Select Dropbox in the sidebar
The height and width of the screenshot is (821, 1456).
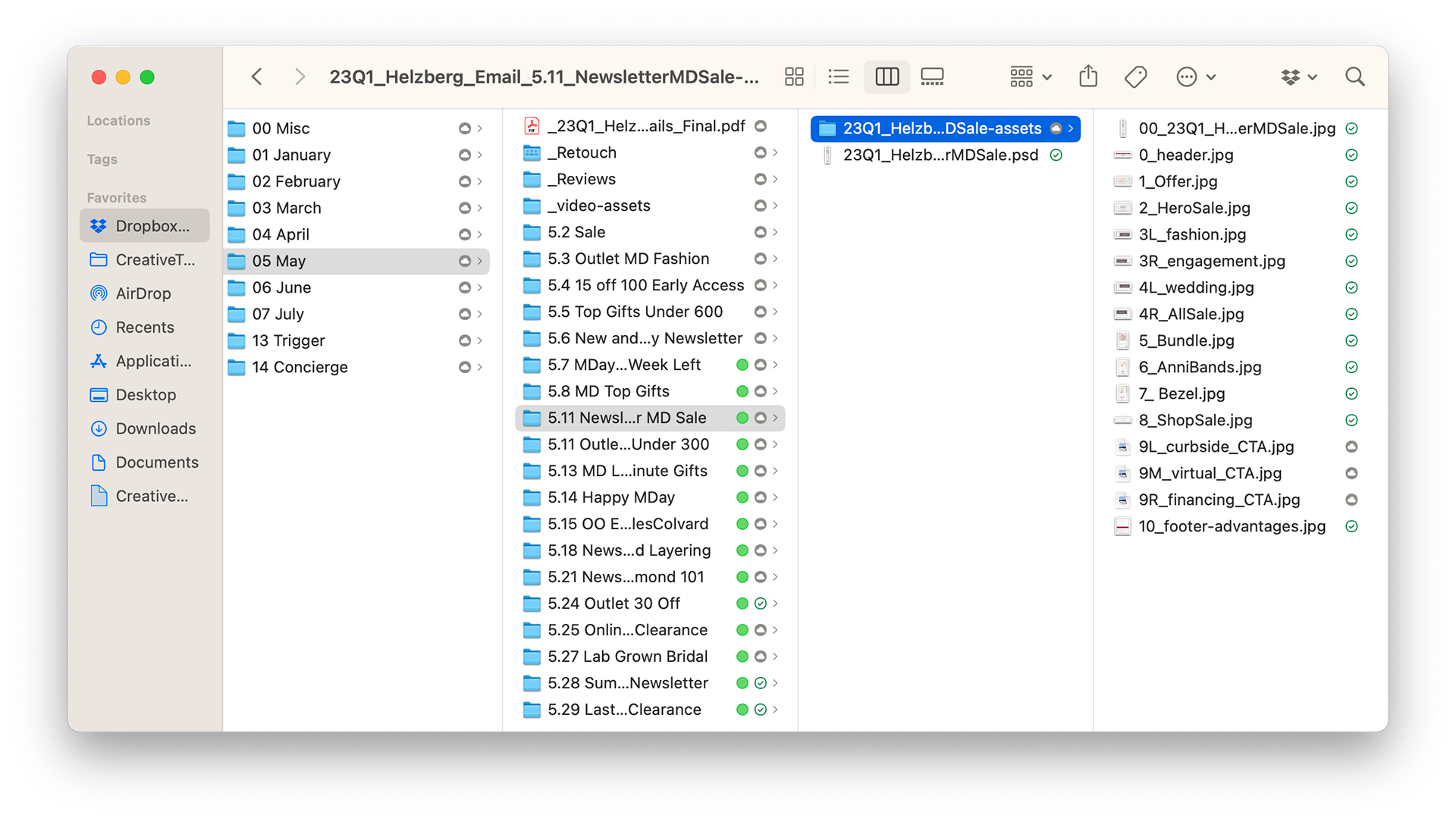144,226
